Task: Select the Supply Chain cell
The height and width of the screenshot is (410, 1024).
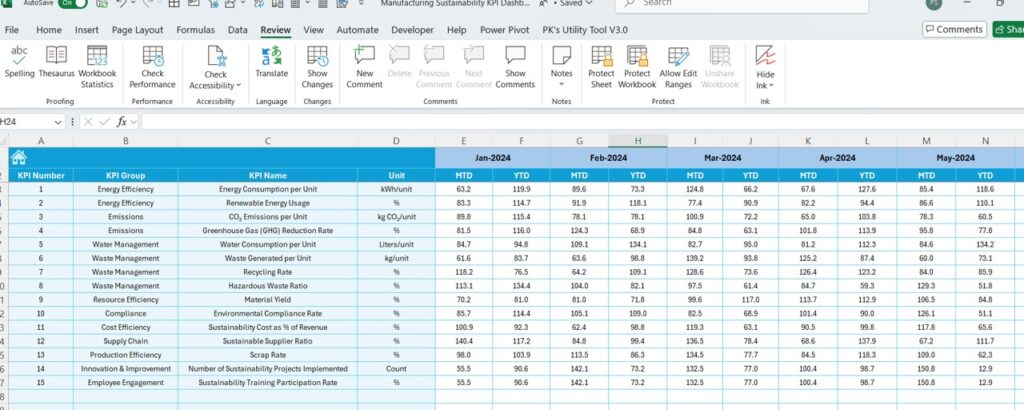Action: click(x=125, y=341)
